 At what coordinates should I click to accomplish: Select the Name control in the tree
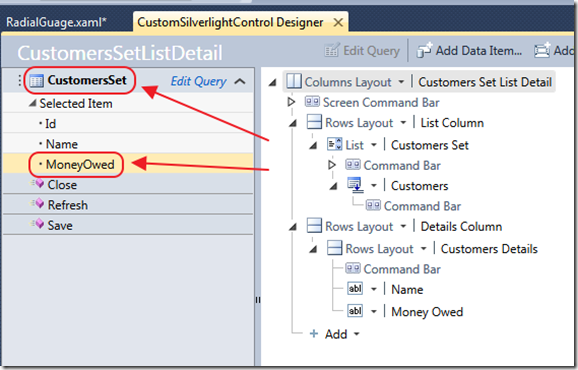(407, 289)
